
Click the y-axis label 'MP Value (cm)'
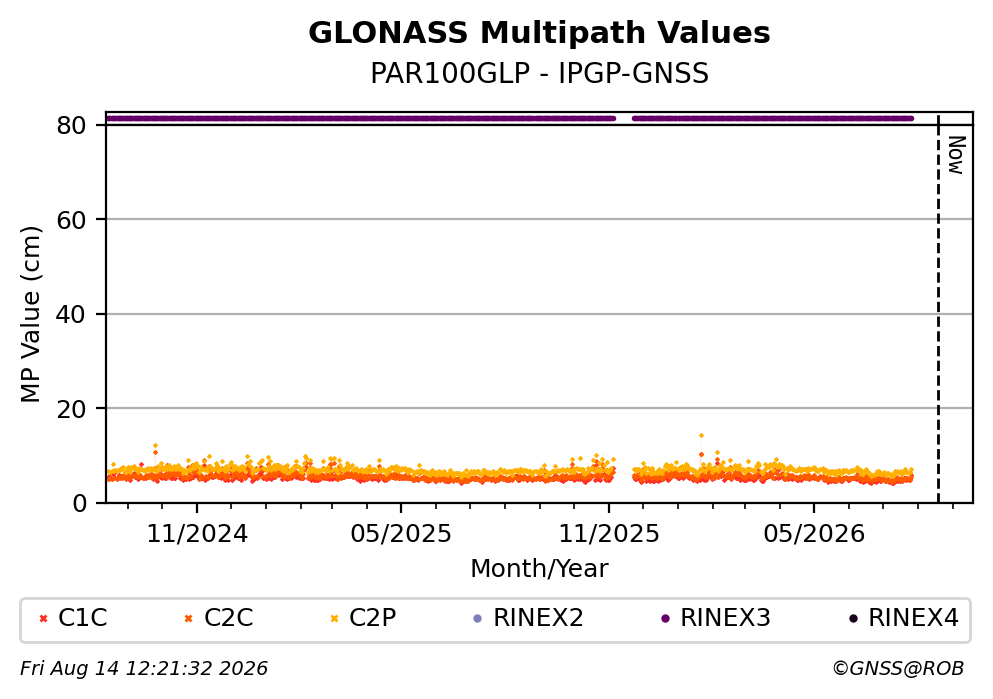pyautogui.click(x=30, y=314)
